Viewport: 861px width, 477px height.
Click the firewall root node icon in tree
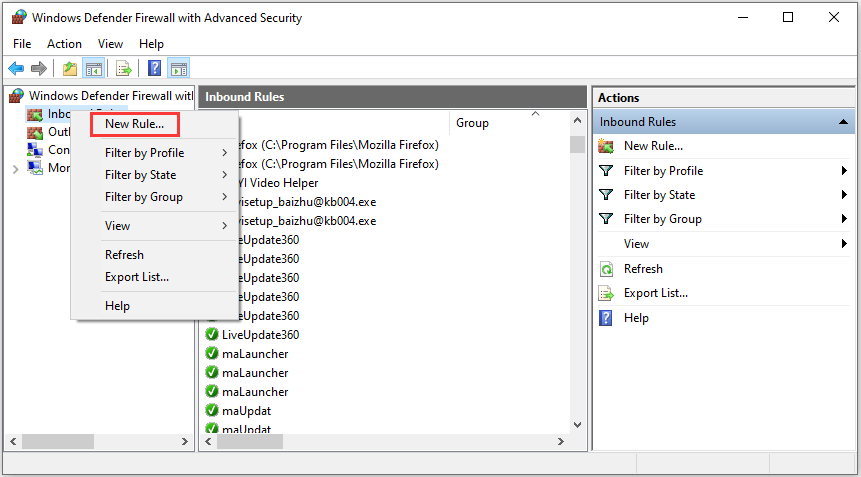pyautogui.click(x=16, y=96)
